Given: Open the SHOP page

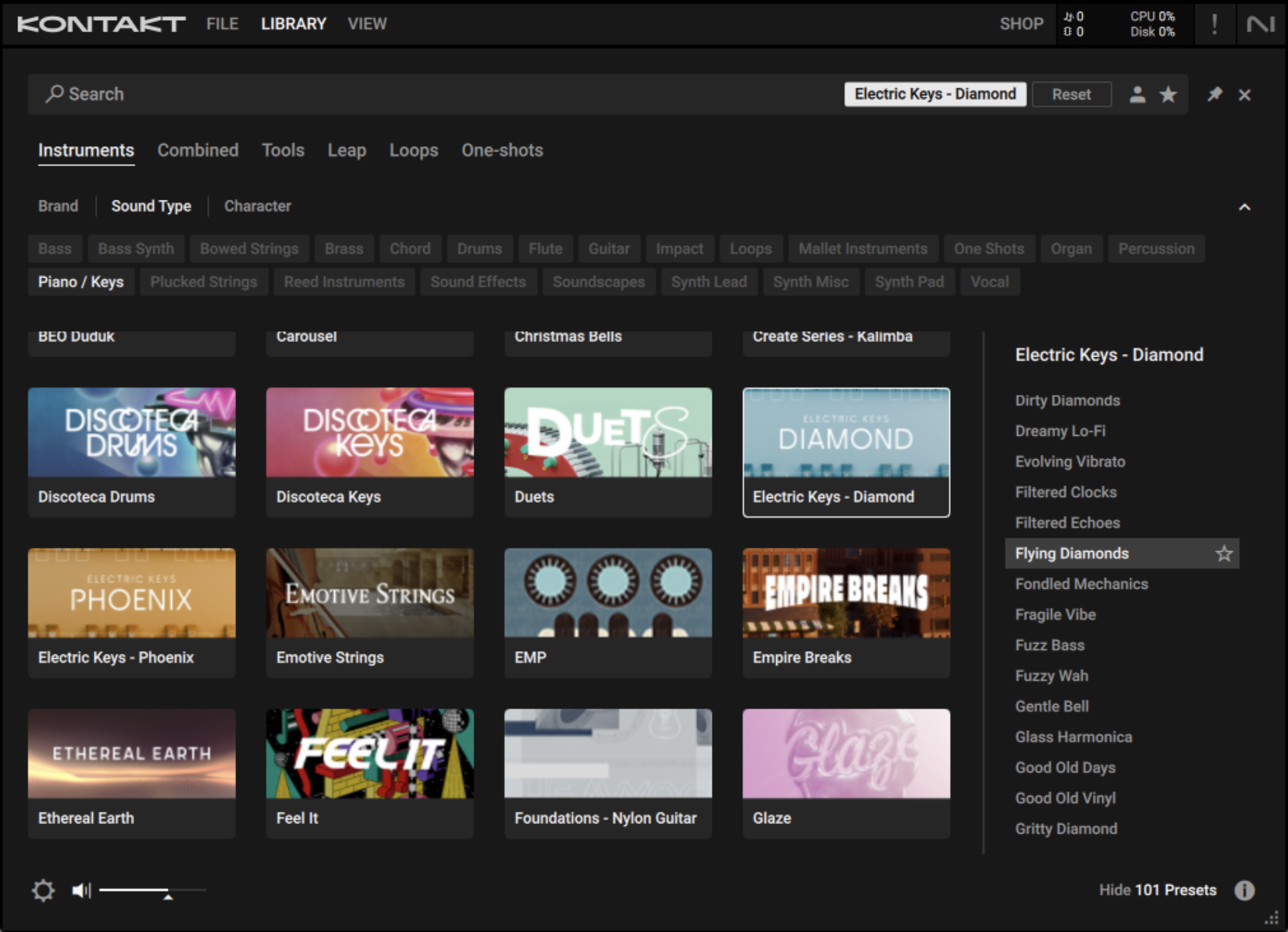Looking at the screenshot, I should click(x=1021, y=23).
